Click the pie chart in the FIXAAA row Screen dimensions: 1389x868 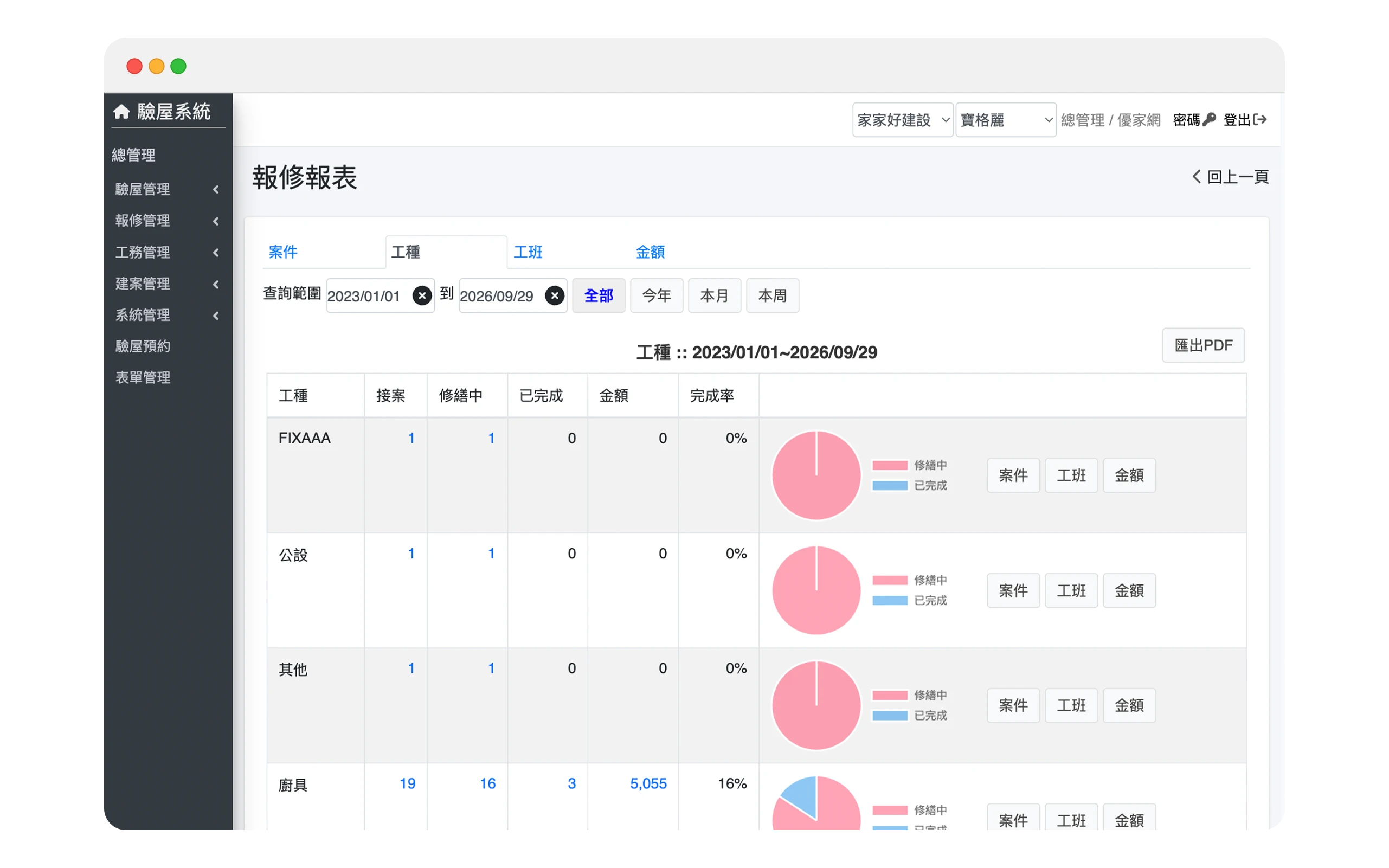tap(816, 475)
